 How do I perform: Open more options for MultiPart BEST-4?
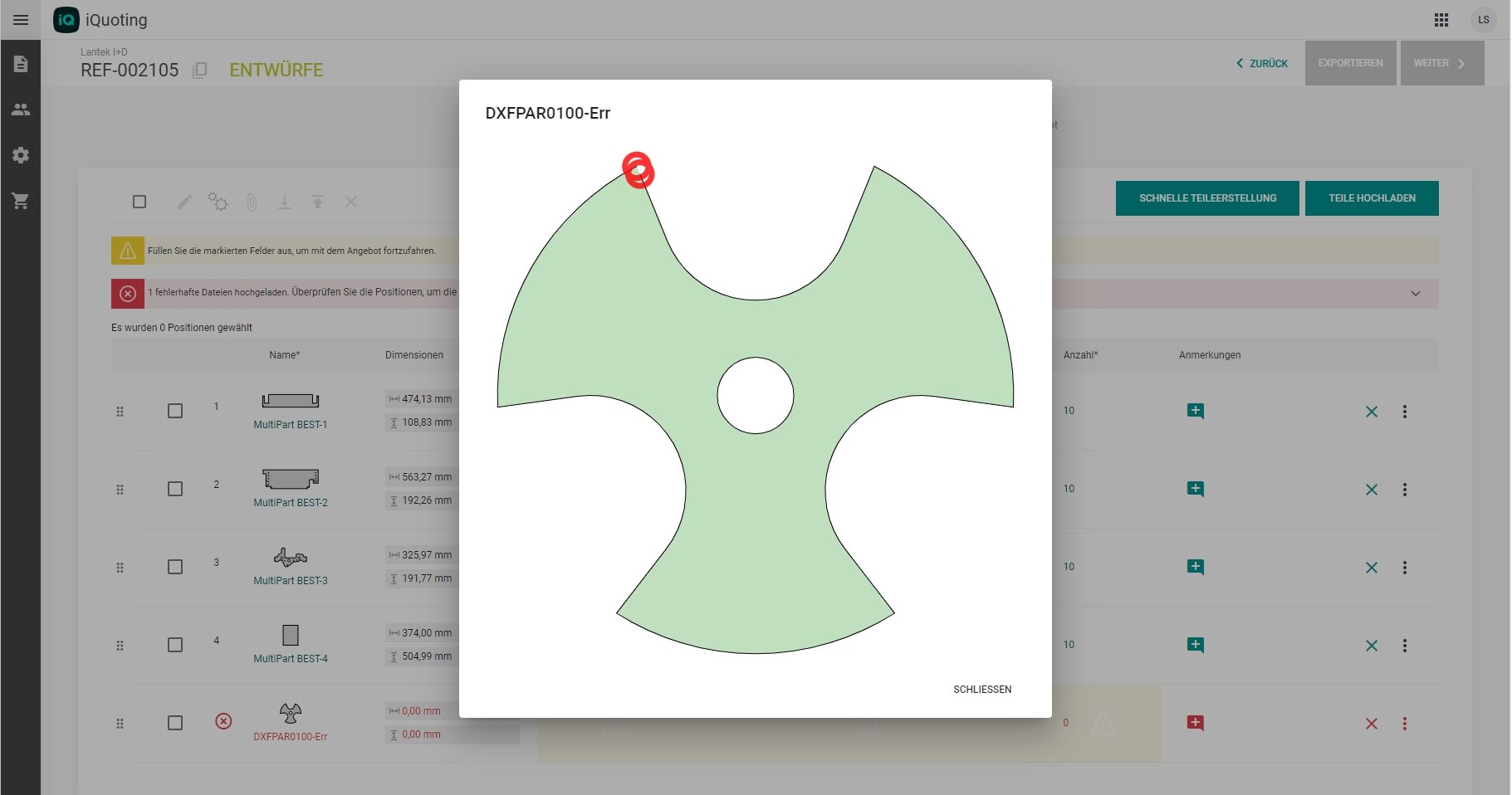click(1404, 646)
